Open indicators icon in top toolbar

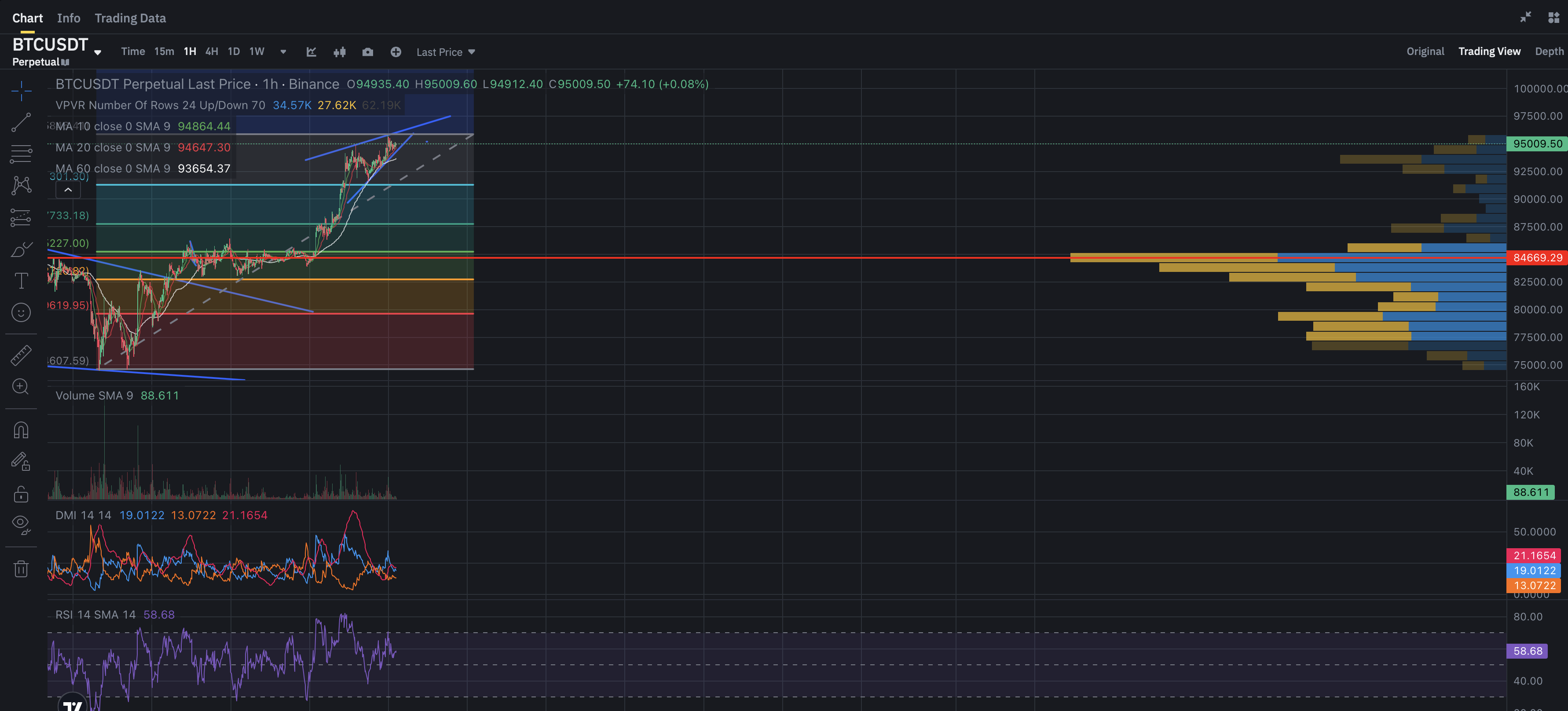coord(311,52)
